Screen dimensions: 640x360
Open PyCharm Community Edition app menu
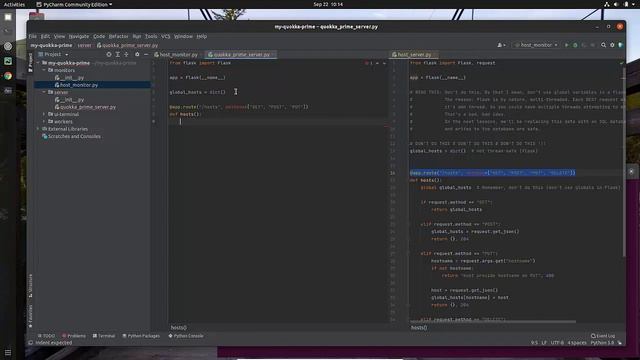tap(74, 4)
